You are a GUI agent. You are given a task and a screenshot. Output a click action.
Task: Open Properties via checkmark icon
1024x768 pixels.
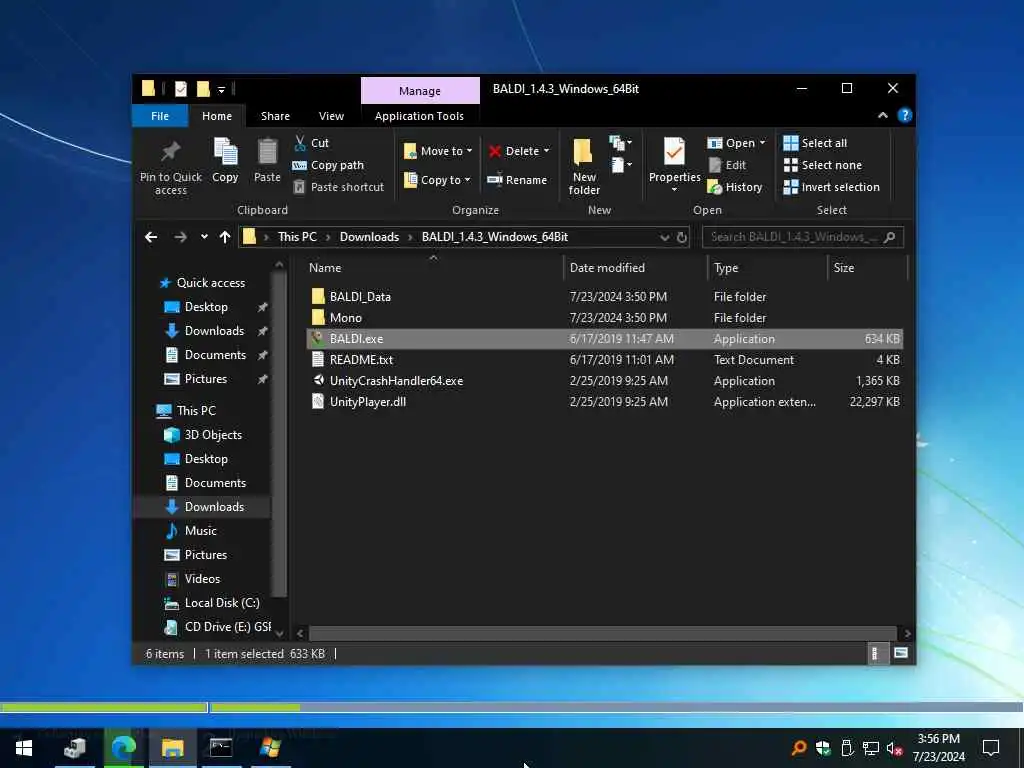674,152
